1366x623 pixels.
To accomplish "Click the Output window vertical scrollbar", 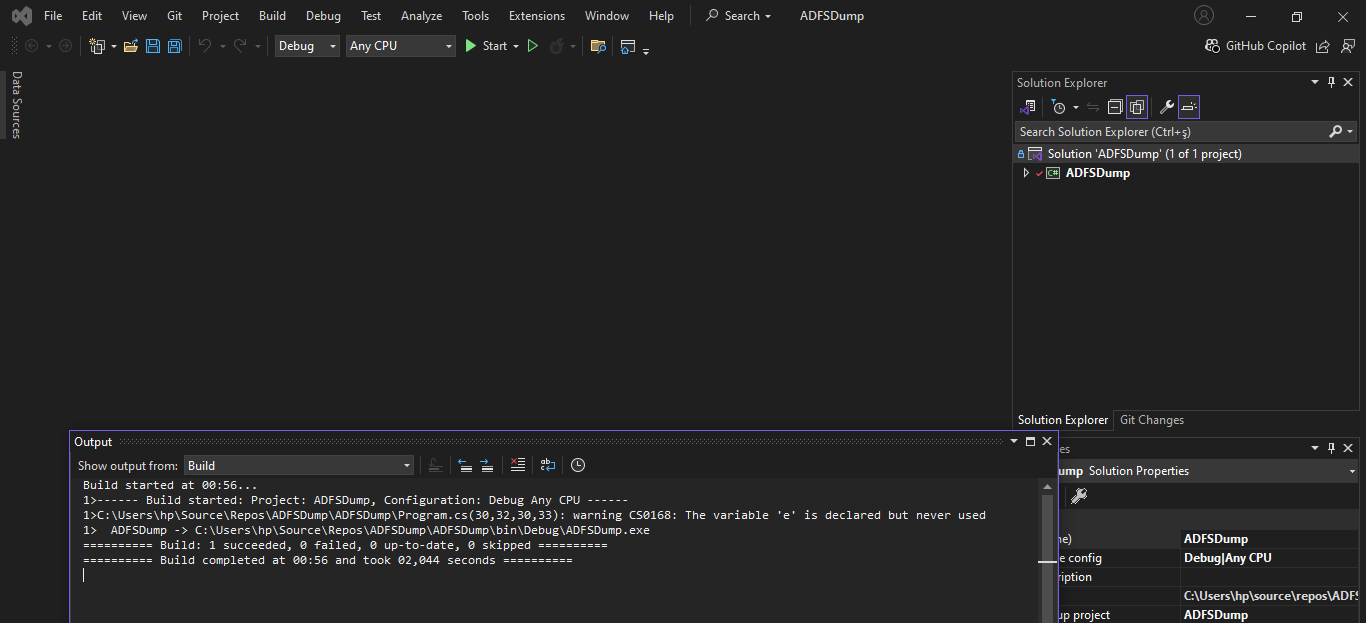I will 1047,550.
